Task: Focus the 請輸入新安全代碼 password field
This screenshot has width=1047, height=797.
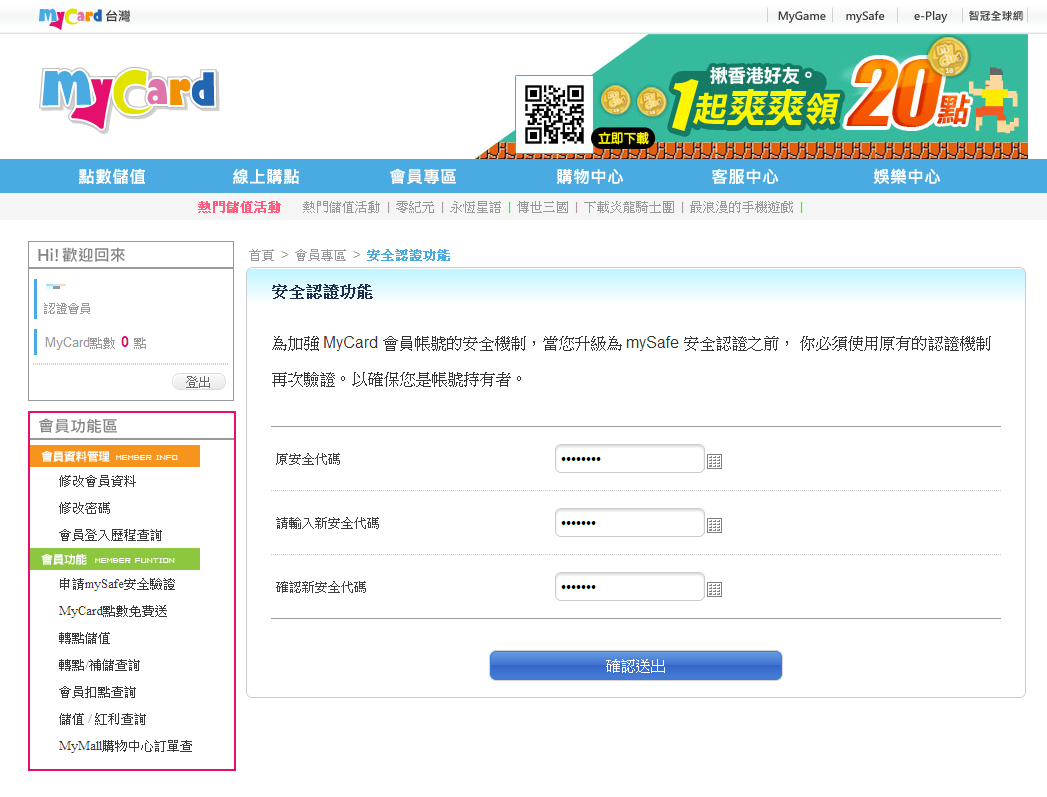Action: [x=630, y=523]
